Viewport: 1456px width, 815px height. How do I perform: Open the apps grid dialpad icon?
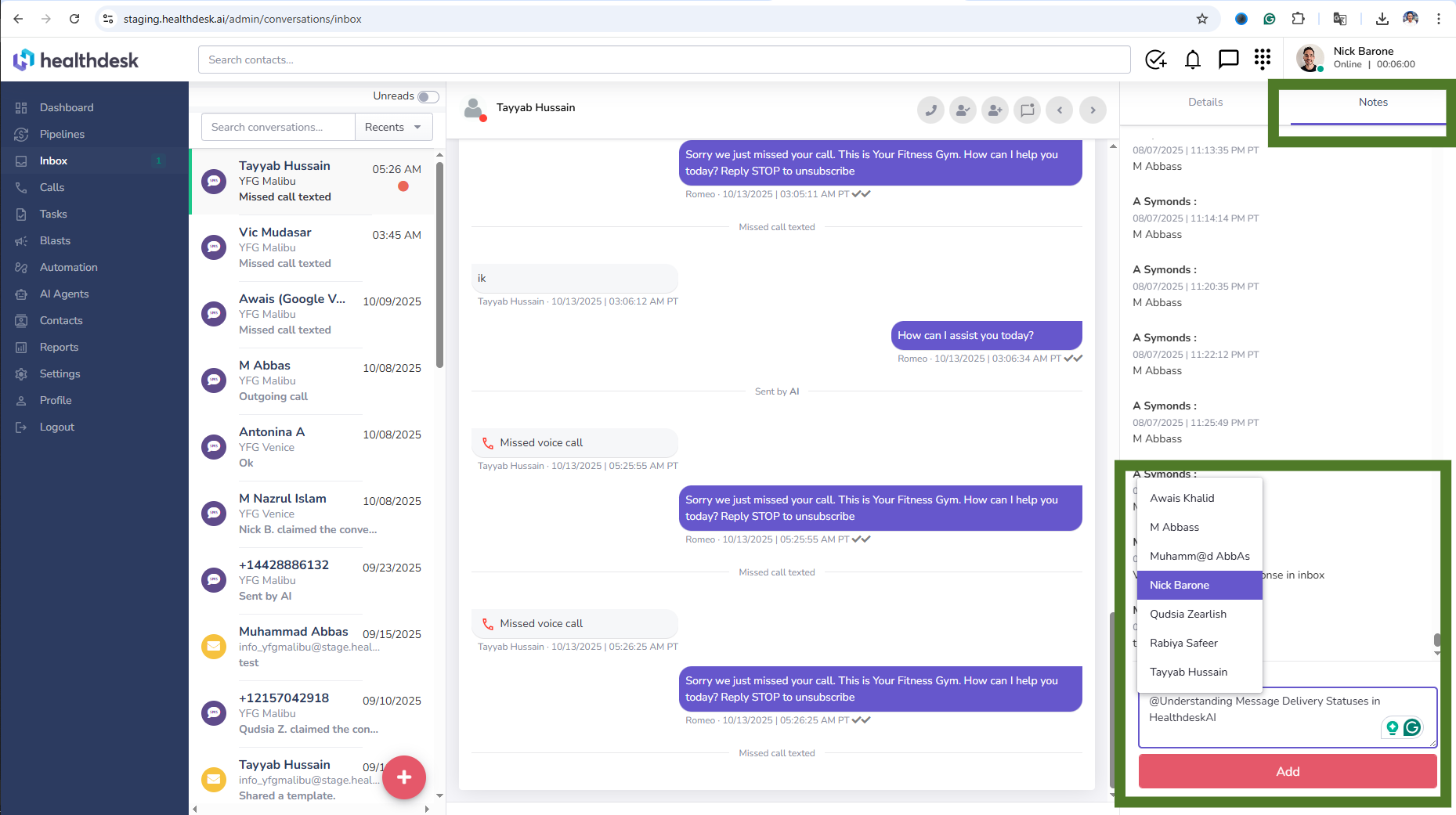pyautogui.click(x=1262, y=60)
